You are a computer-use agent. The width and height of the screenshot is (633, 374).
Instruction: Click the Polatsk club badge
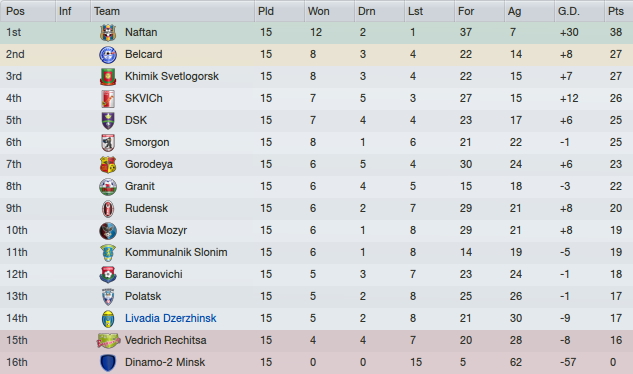[x=108, y=296]
